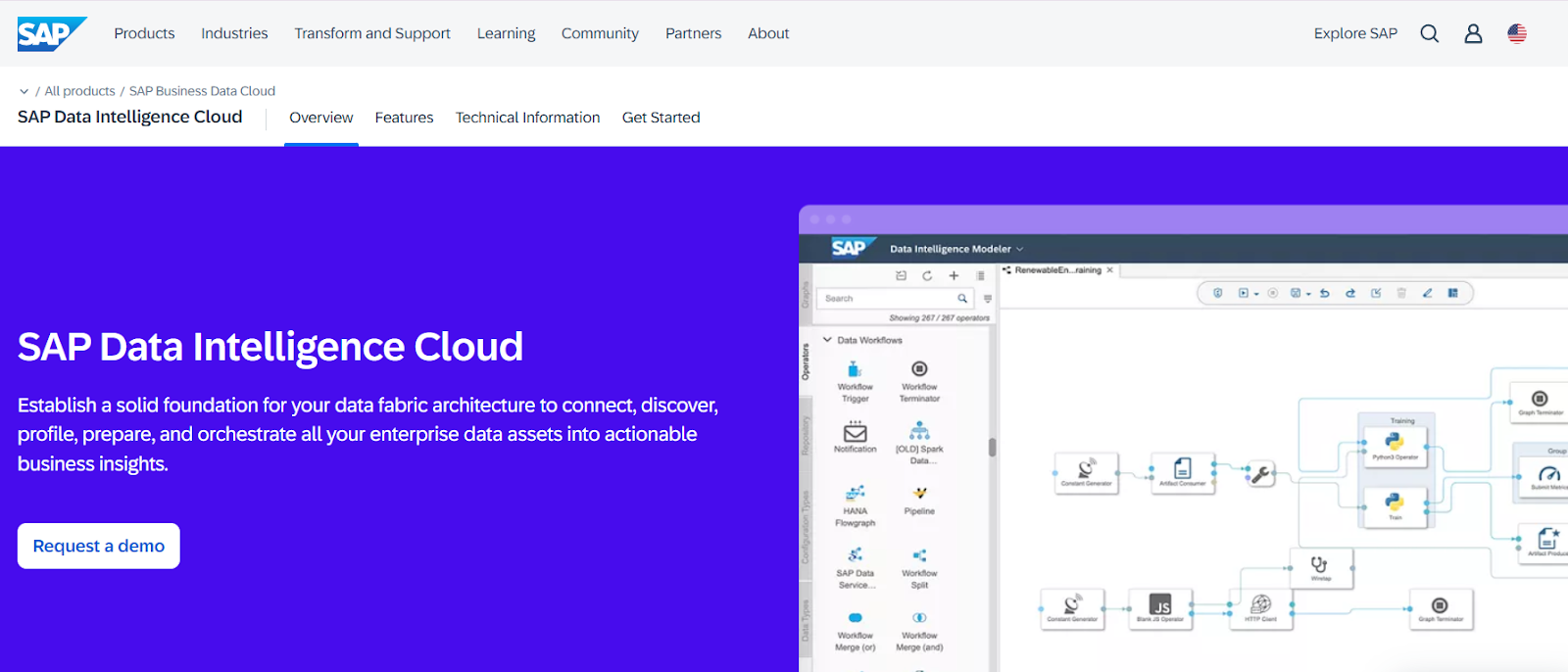Open the run button dropdown arrow in the Modeler toolbar
Image resolution: width=1568 pixels, height=672 pixels.
1256,294
